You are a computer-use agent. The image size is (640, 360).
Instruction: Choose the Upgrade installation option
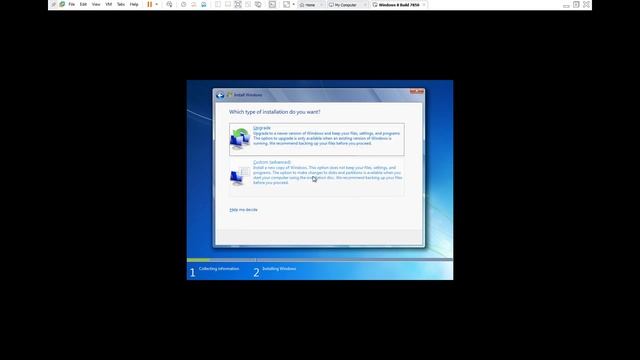pyautogui.click(x=317, y=139)
